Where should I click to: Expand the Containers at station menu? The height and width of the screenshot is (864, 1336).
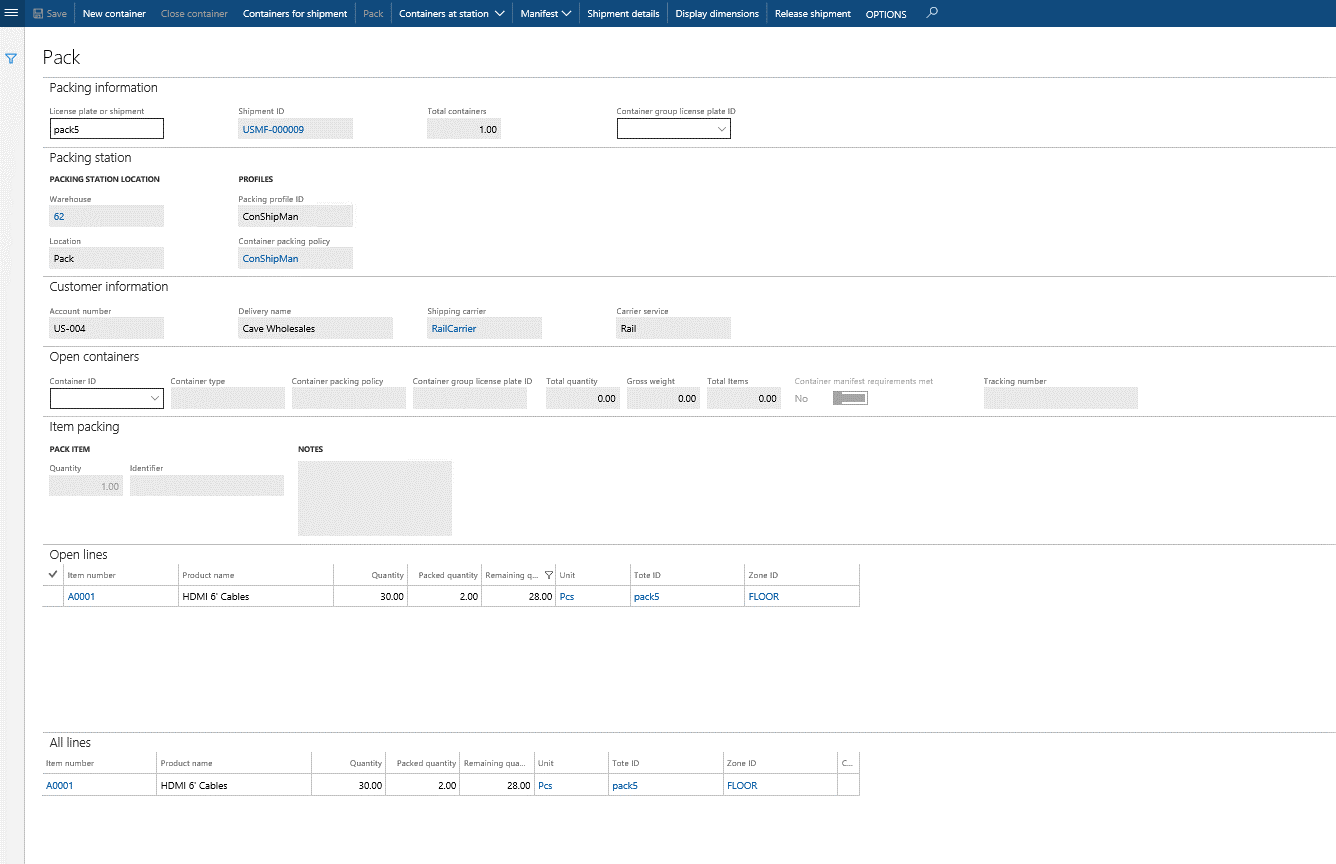(451, 14)
